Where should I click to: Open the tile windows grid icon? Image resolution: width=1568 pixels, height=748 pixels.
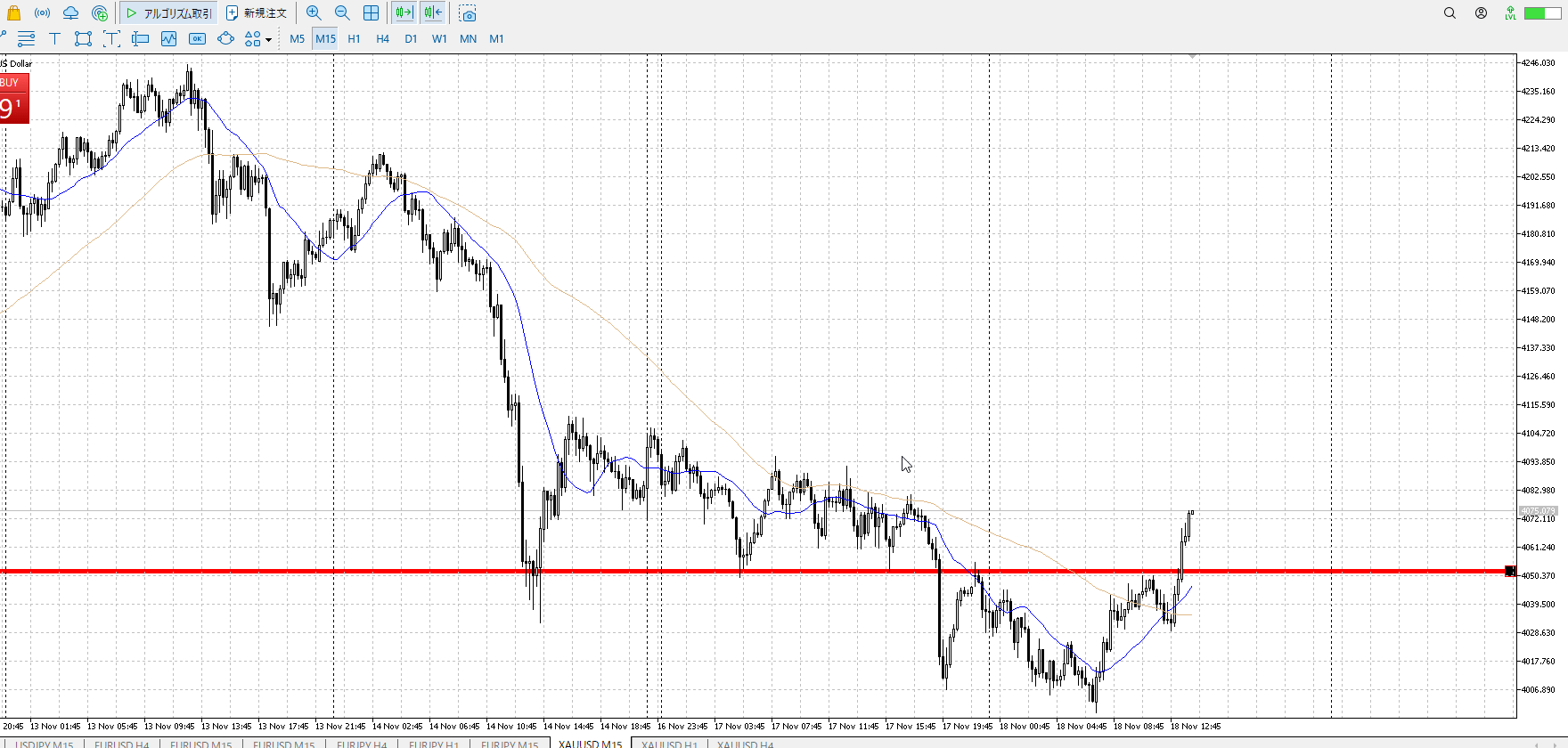point(371,13)
